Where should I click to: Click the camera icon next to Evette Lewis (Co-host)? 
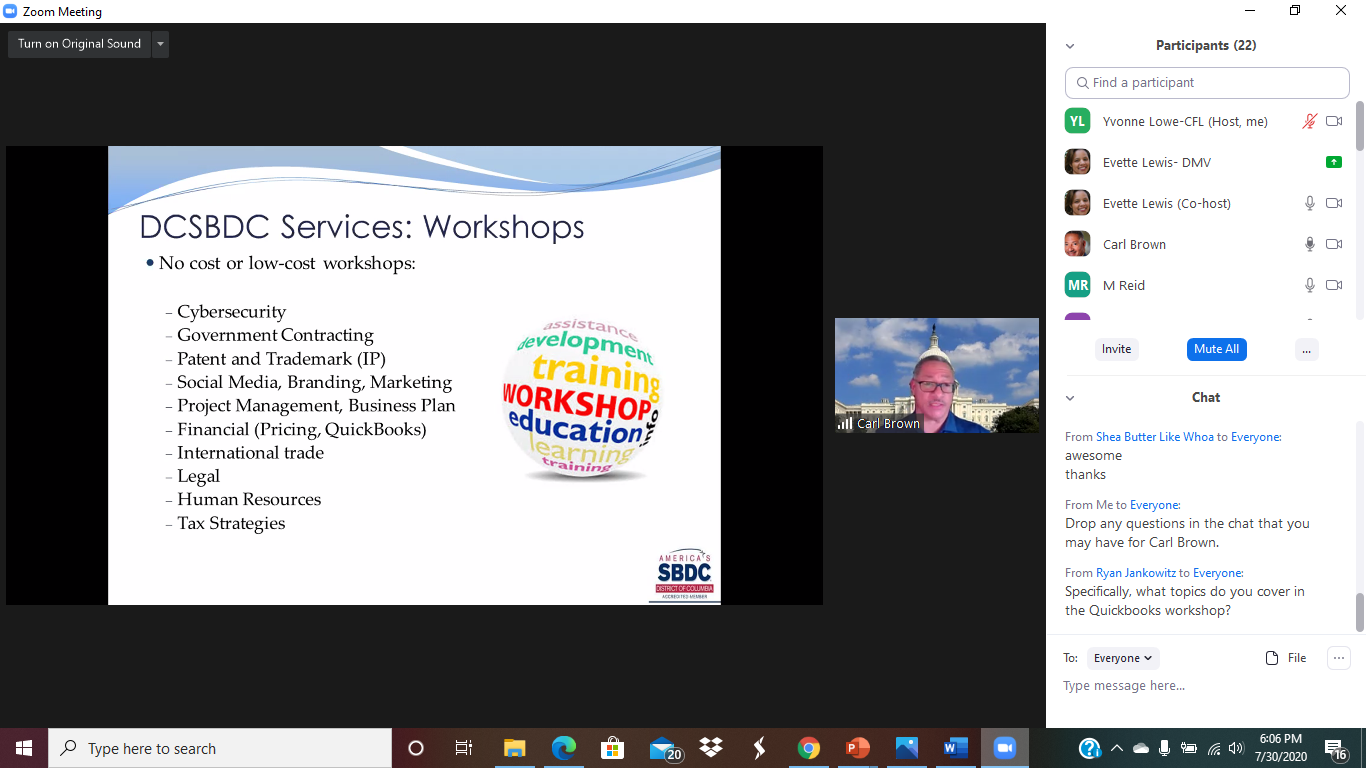1334,203
